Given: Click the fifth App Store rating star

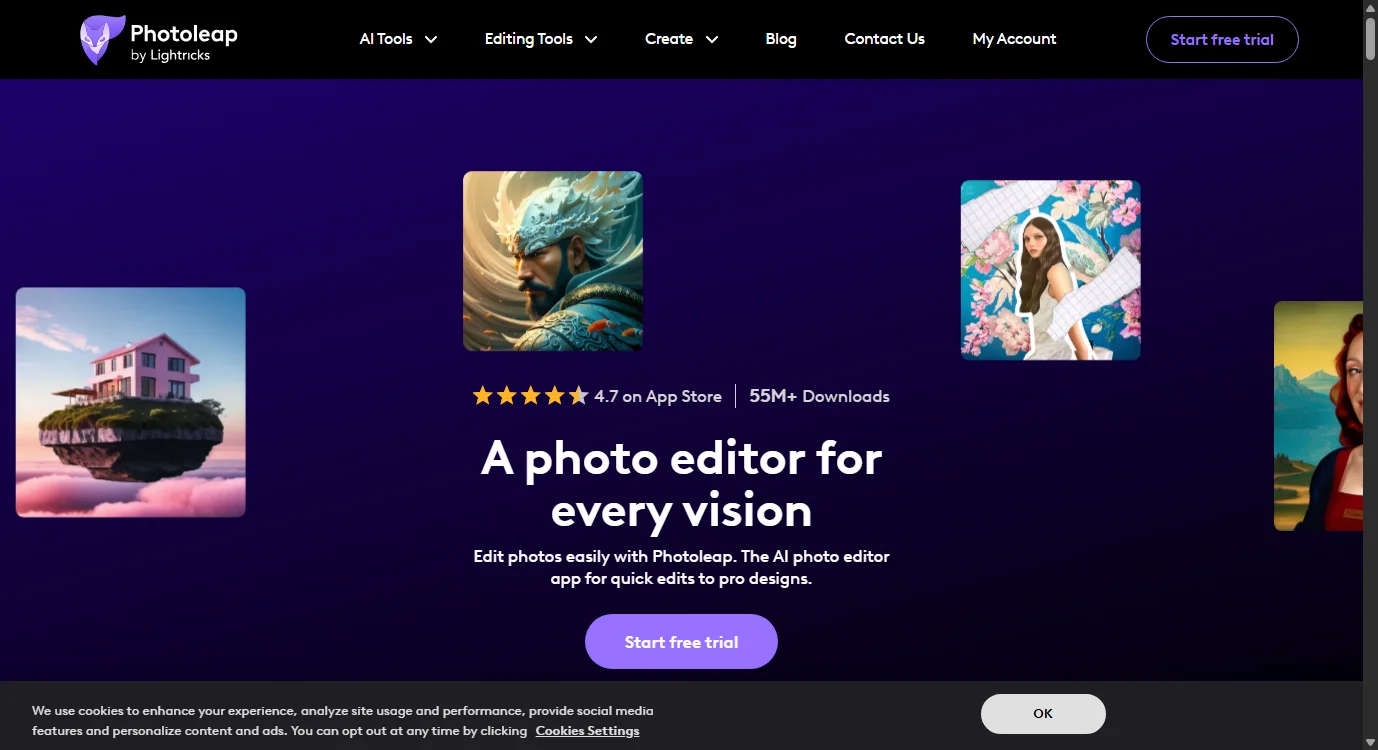Looking at the screenshot, I should pyautogui.click(x=578, y=395).
